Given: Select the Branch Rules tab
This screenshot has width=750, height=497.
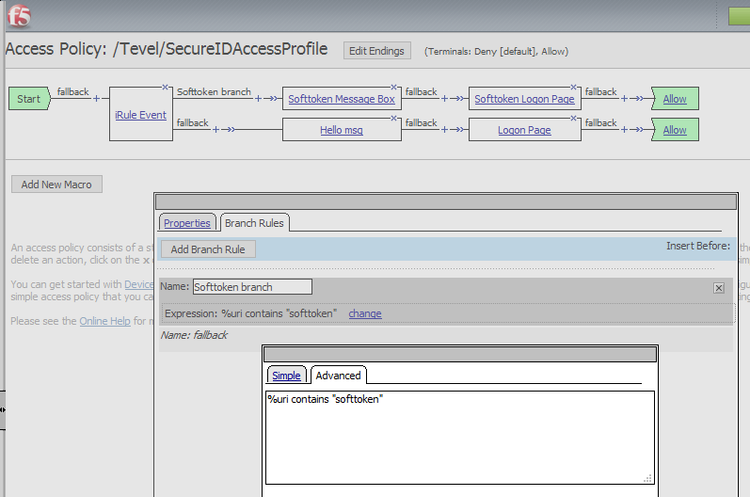Looking at the screenshot, I should [x=255, y=223].
